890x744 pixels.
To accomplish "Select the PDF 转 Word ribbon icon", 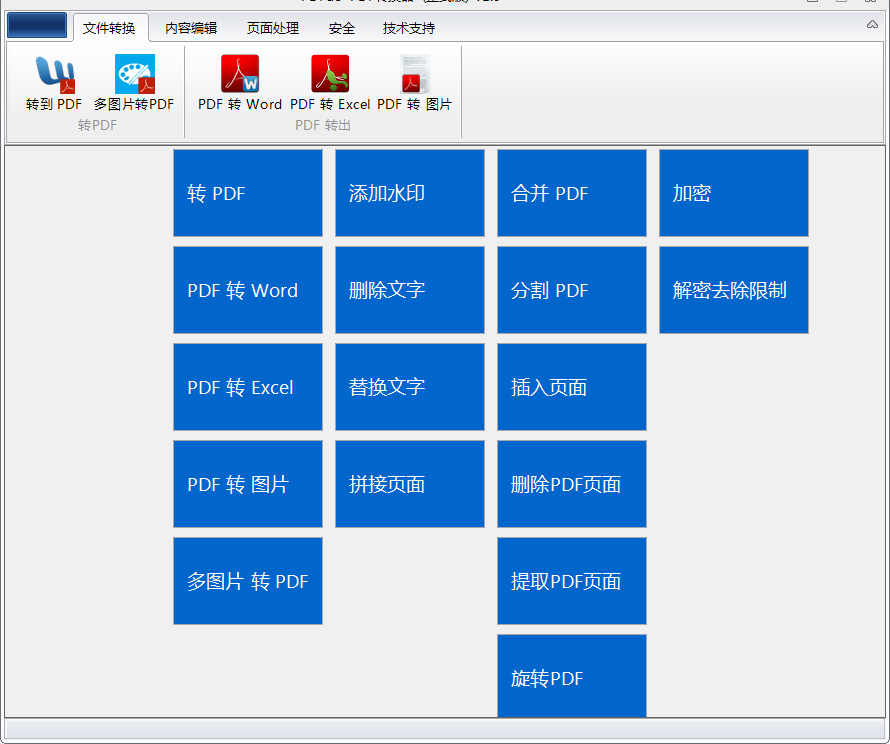I will [x=240, y=76].
